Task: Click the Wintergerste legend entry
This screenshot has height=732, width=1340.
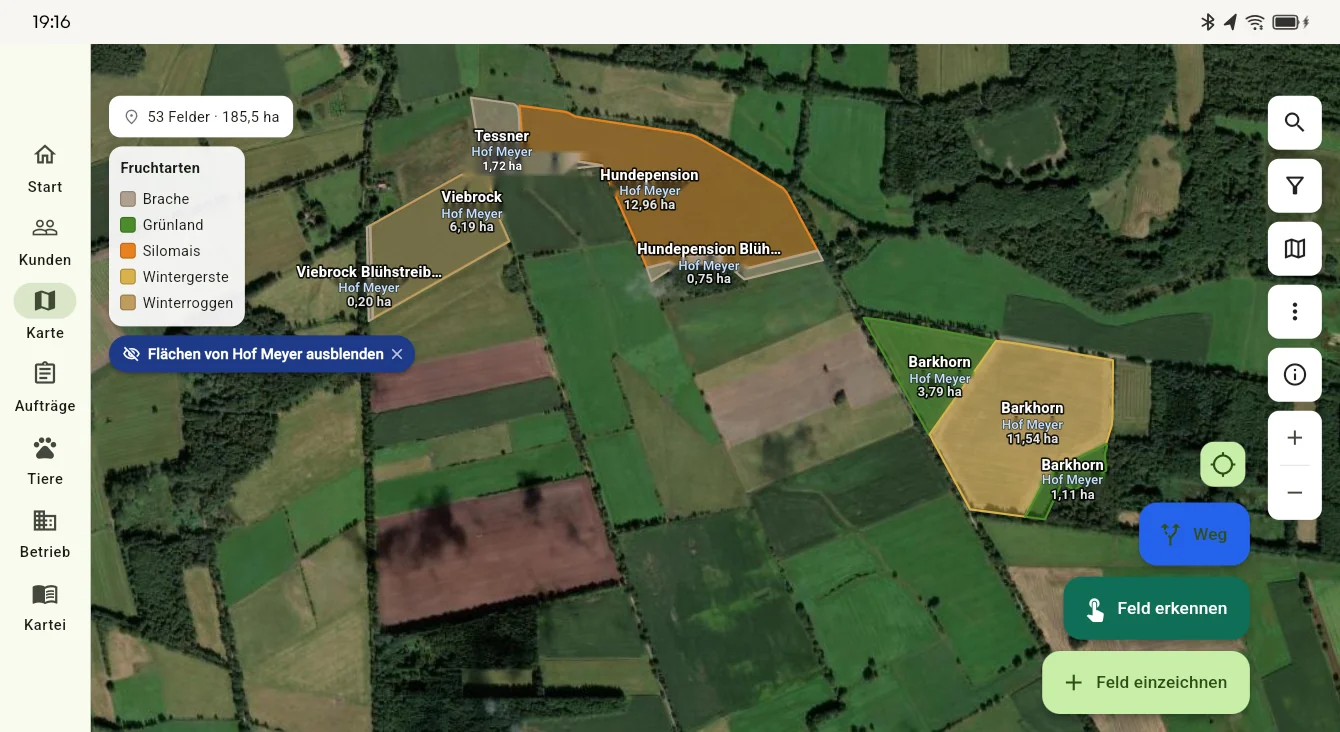Action: [175, 277]
